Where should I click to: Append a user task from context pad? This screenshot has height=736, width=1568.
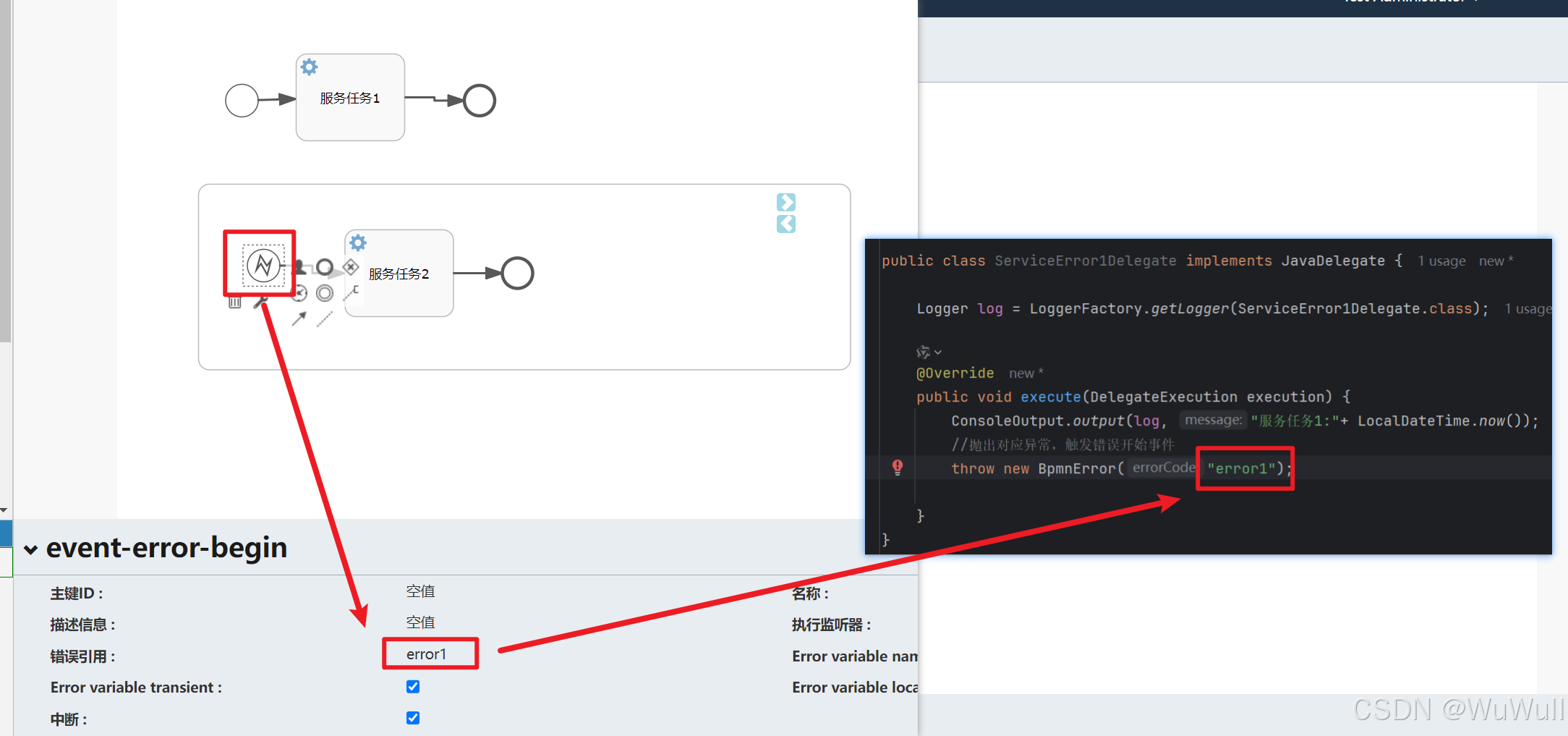(x=299, y=266)
